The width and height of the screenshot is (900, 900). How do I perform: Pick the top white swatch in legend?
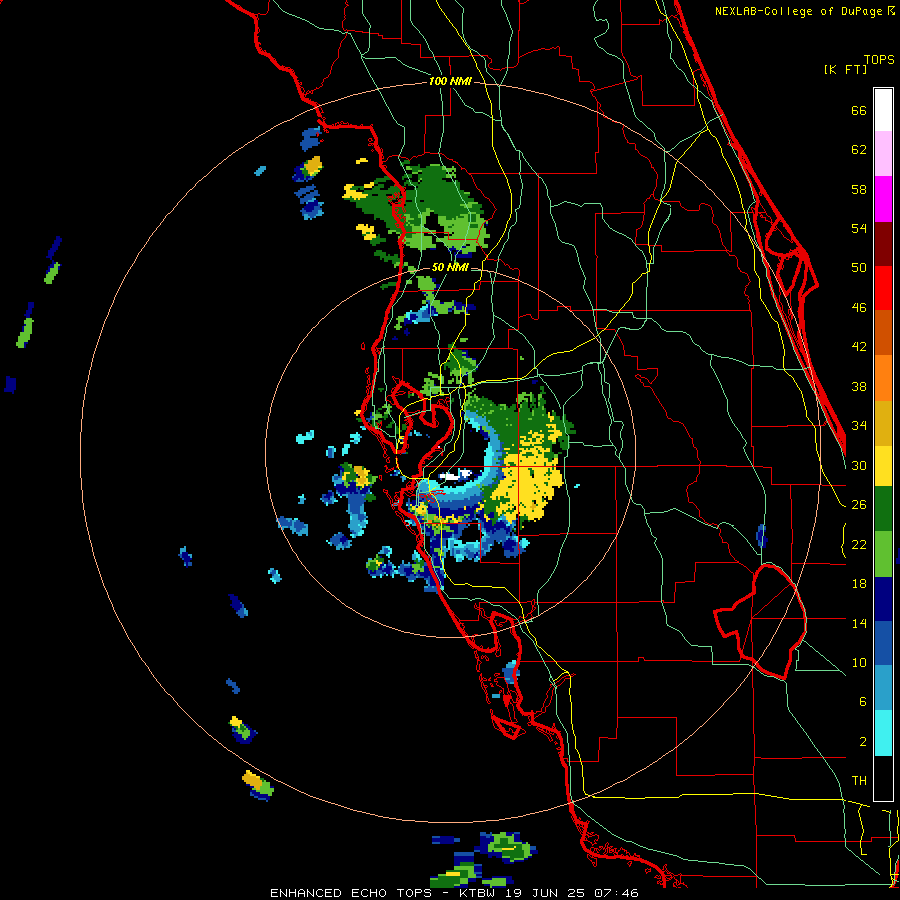(883, 110)
